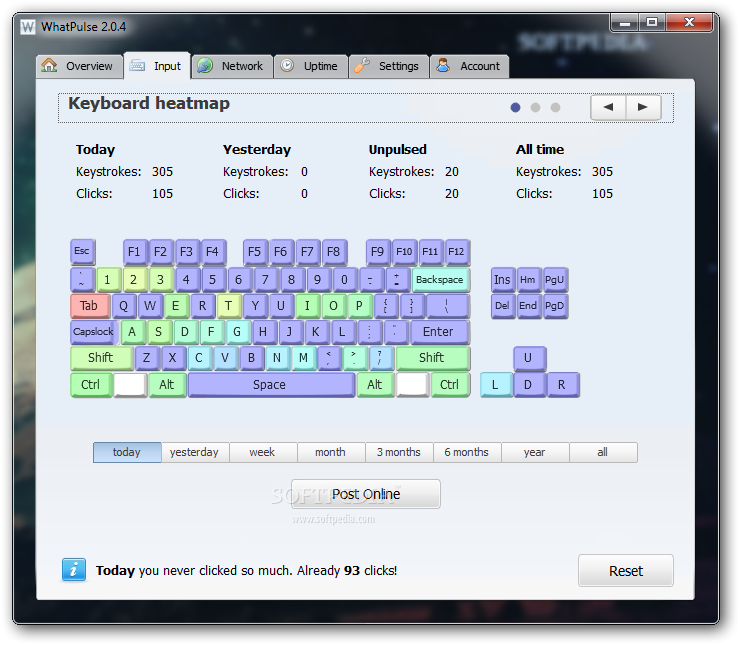Click the Enter key on heatmap
This screenshot has height=645, width=740.
[x=439, y=332]
